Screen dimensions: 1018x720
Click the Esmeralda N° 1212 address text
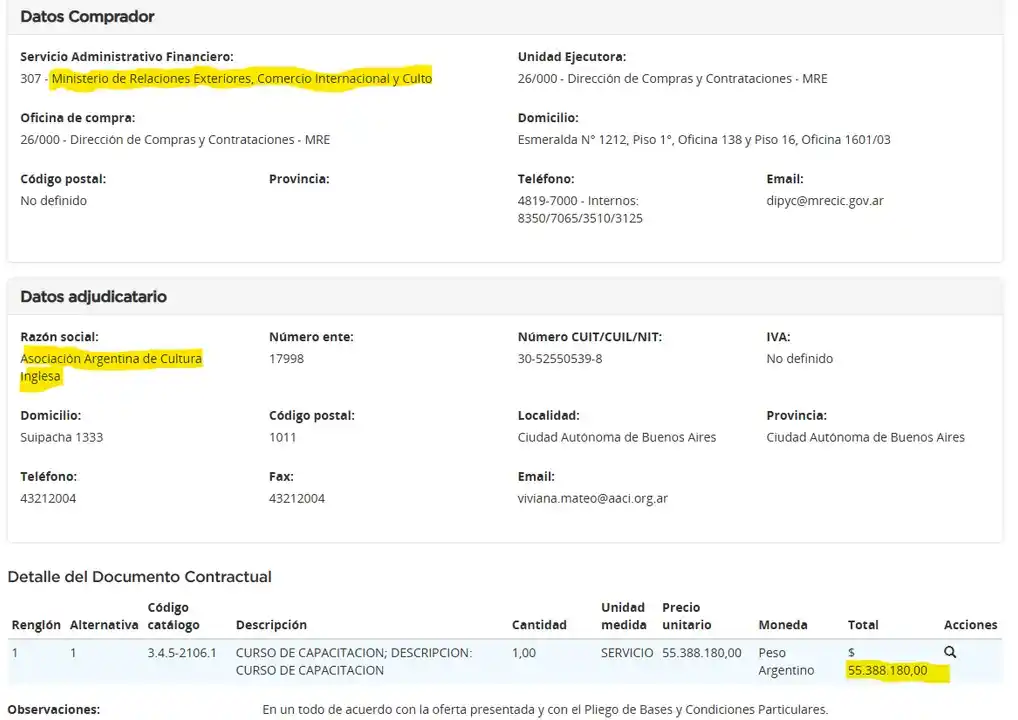pos(704,140)
